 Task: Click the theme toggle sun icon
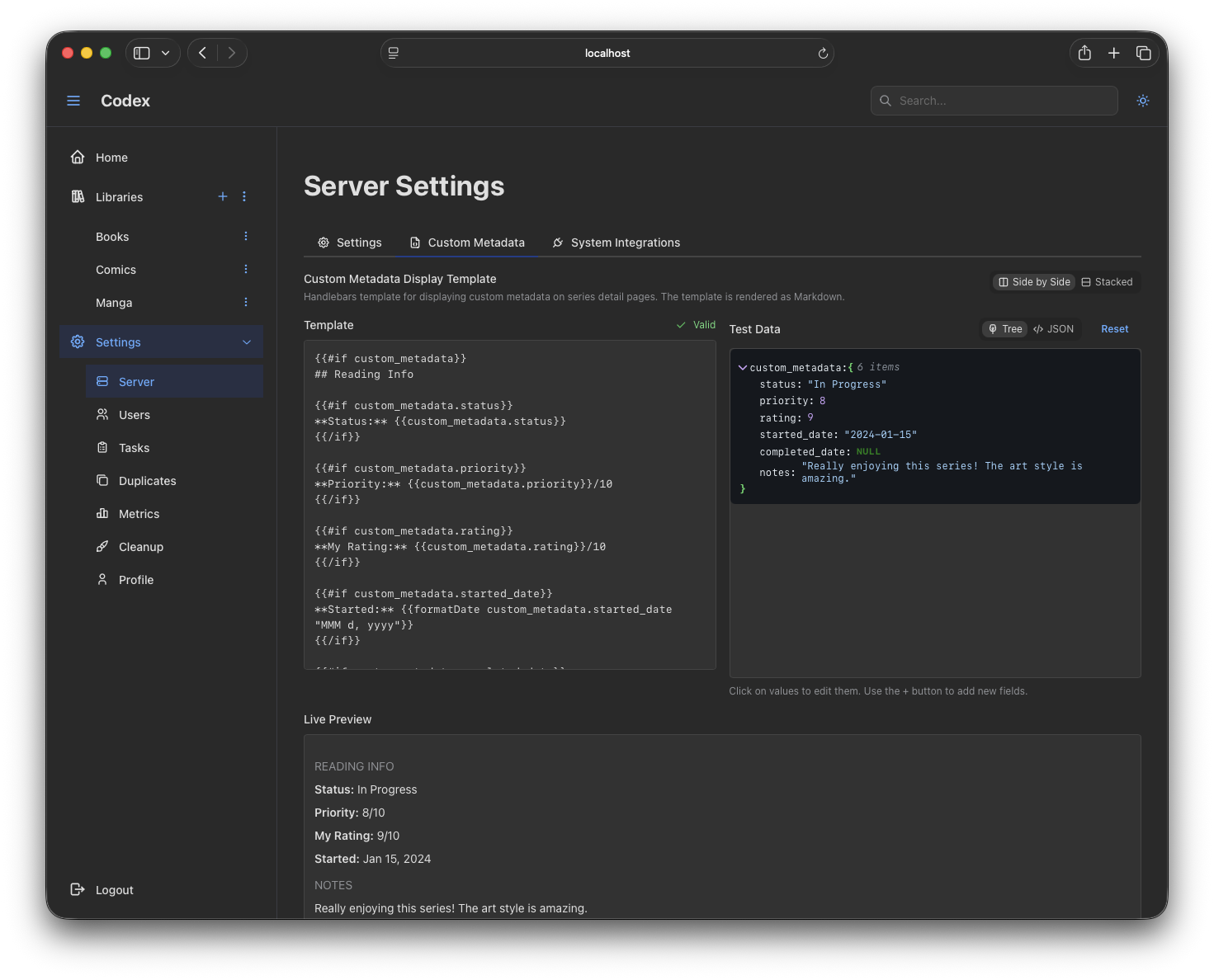click(x=1142, y=101)
